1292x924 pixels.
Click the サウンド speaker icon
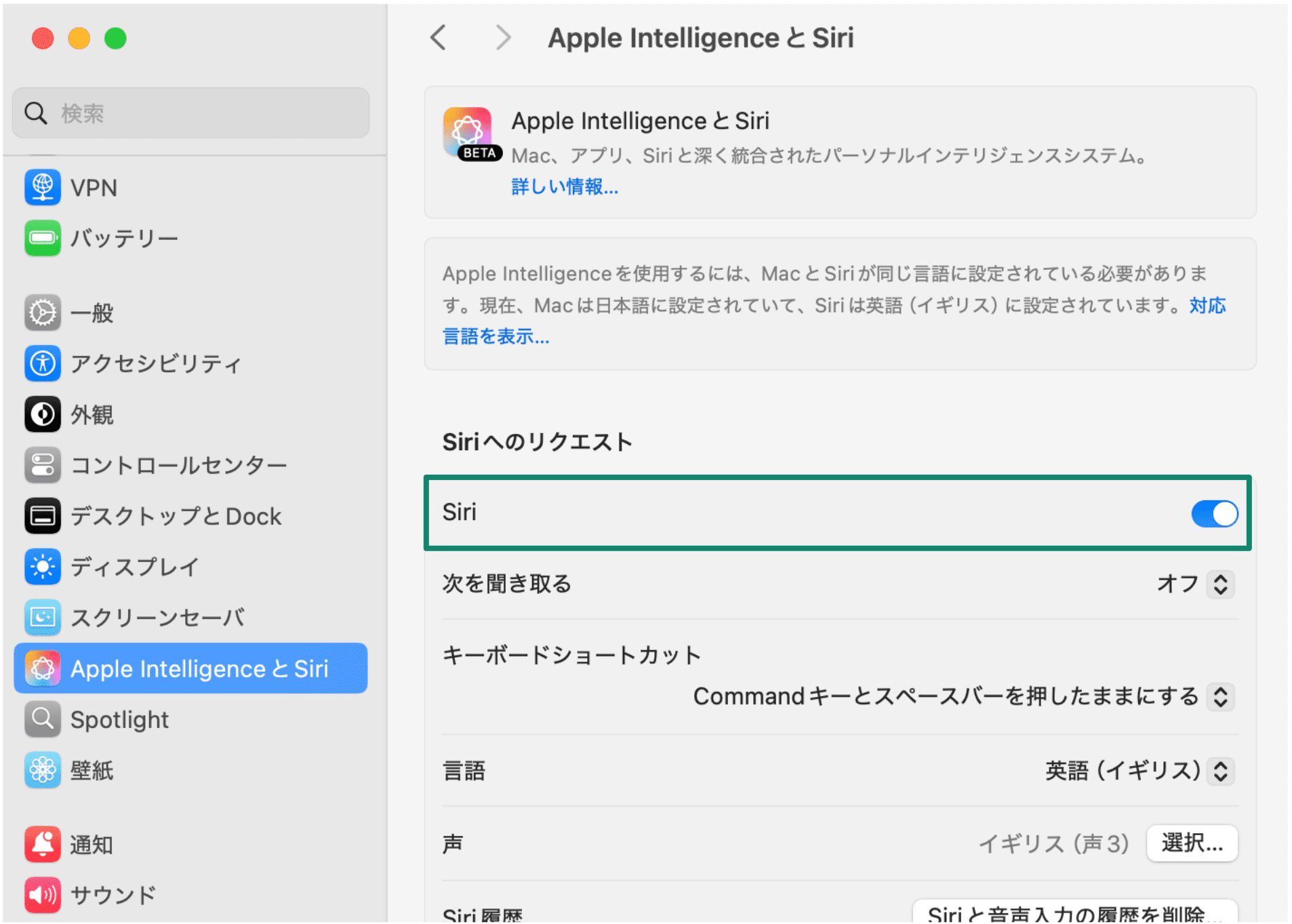pyautogui.click(x=42, y=894)
